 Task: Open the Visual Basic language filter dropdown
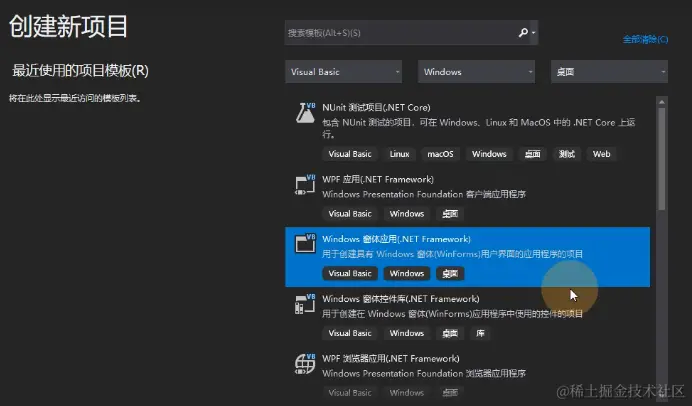(343, 72)
